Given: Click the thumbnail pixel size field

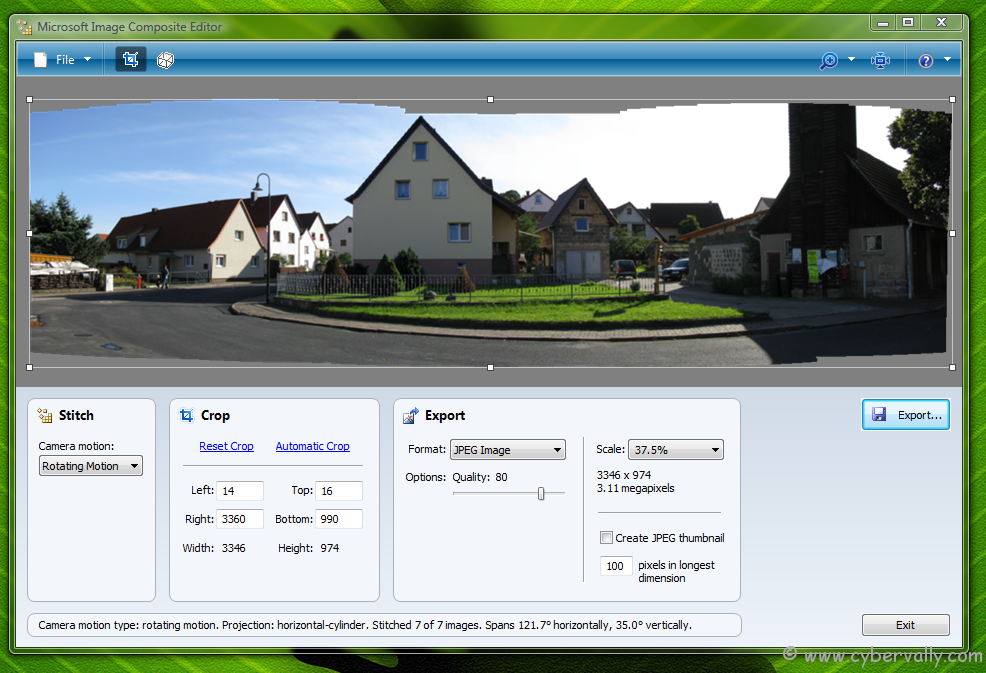Looking at the screenshot, I should 616,566.
